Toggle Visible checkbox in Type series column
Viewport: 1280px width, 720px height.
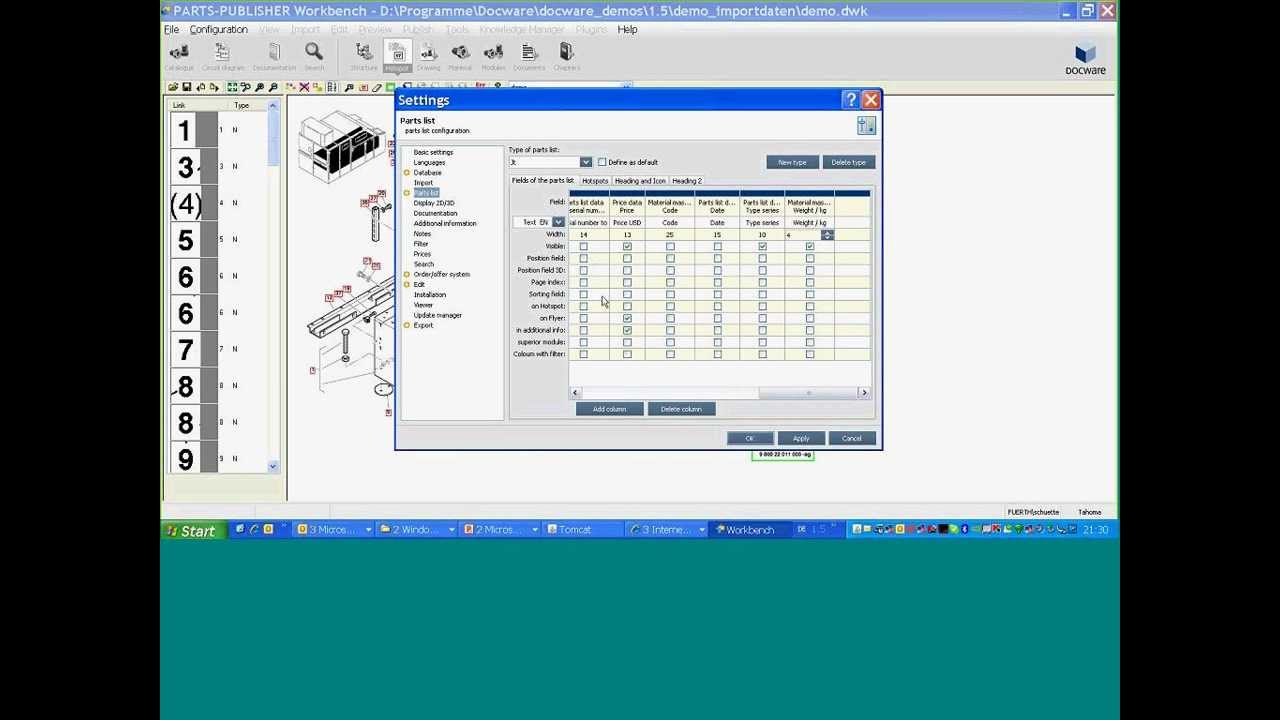(762, 246)
